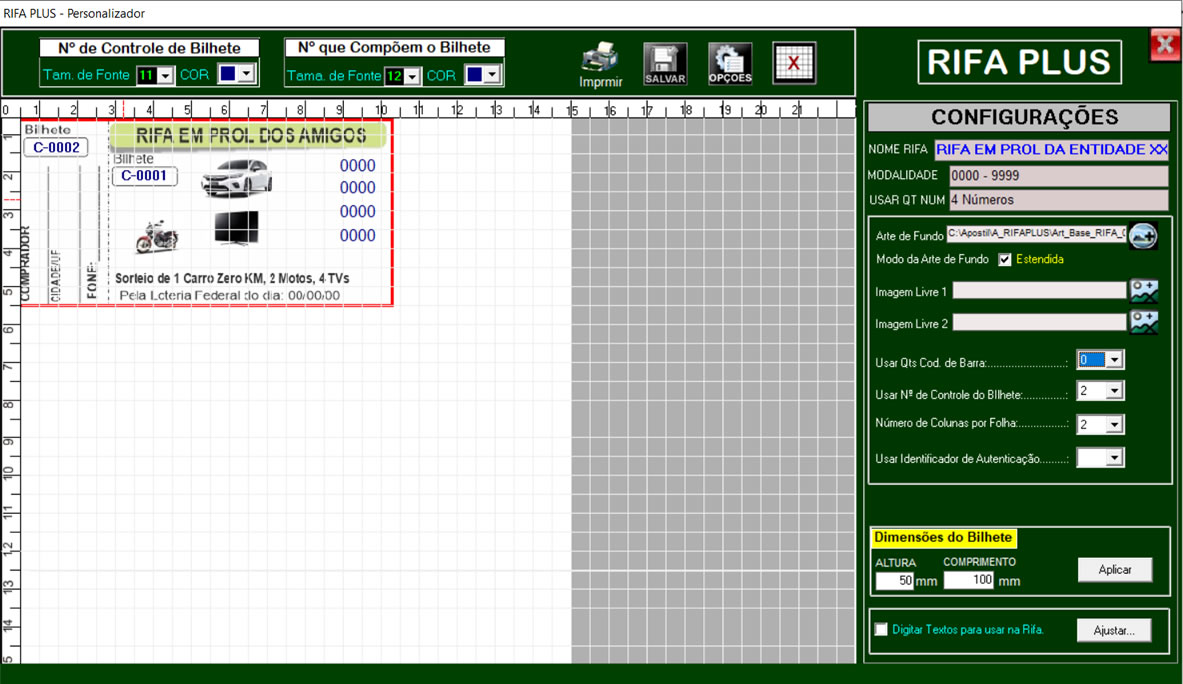Screen dimensions: 1183x684
Task: Open the OPÇÕES gear icon
Action: pyautogui.click(x=730, y=63)
